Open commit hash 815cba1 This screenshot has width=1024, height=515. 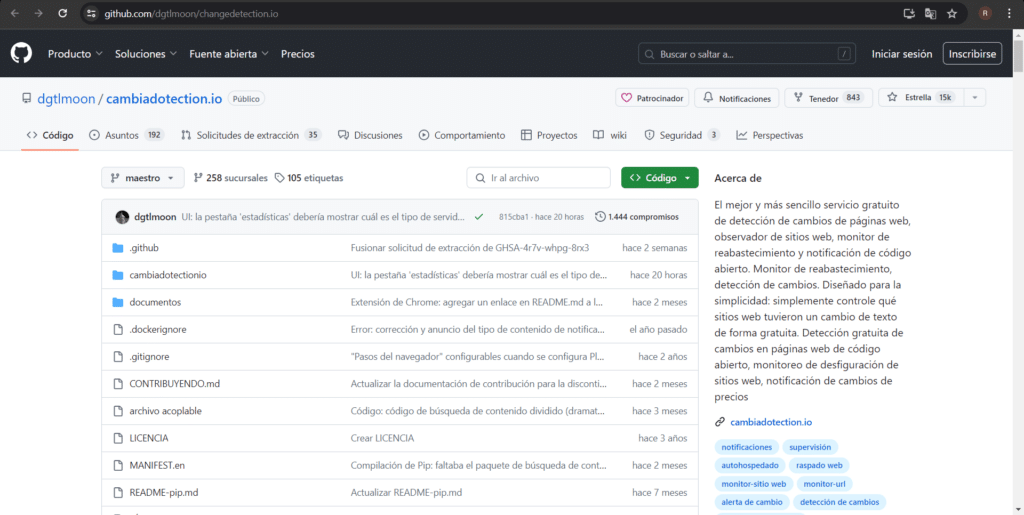[513, 217]
